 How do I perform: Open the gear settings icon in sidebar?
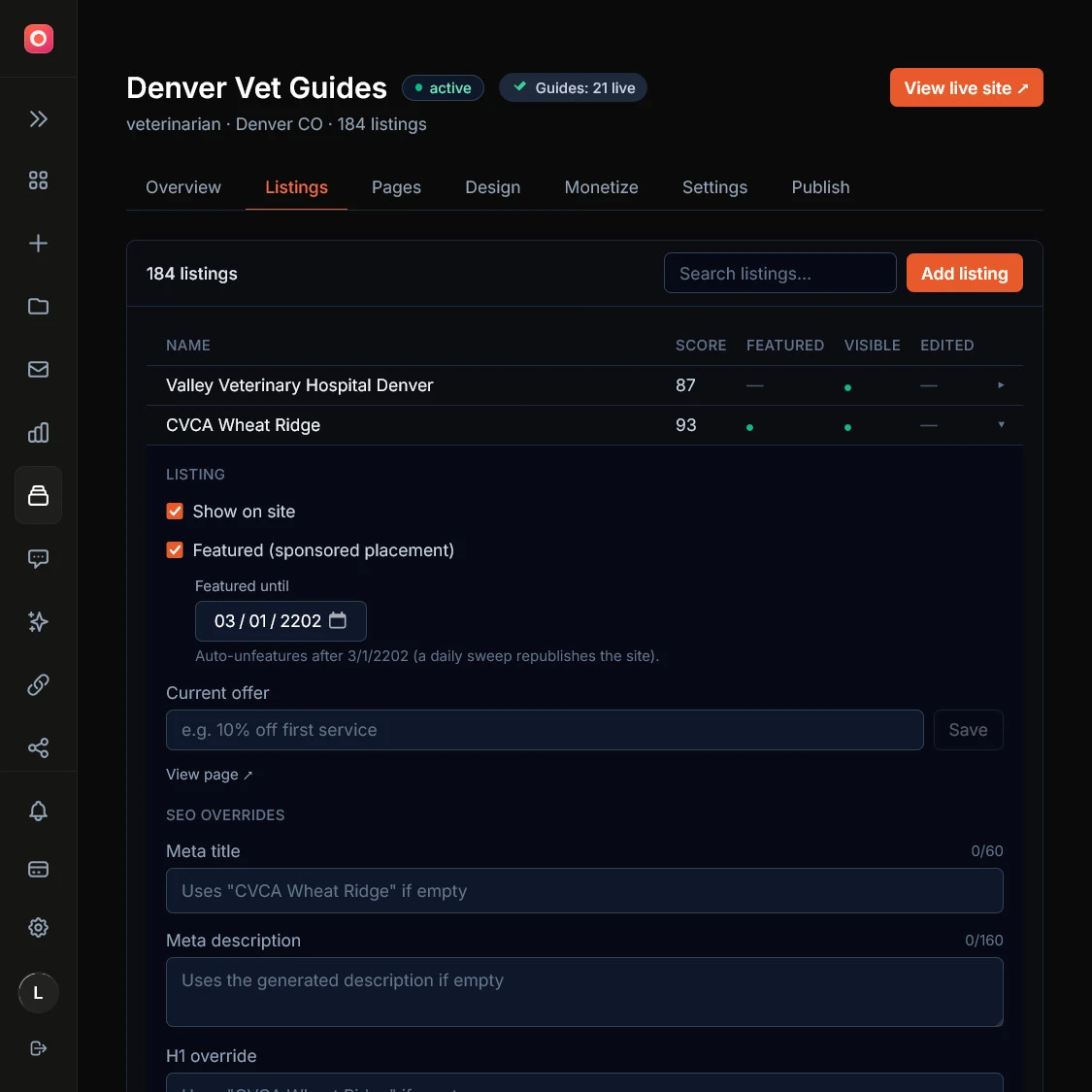click(38, 927)
